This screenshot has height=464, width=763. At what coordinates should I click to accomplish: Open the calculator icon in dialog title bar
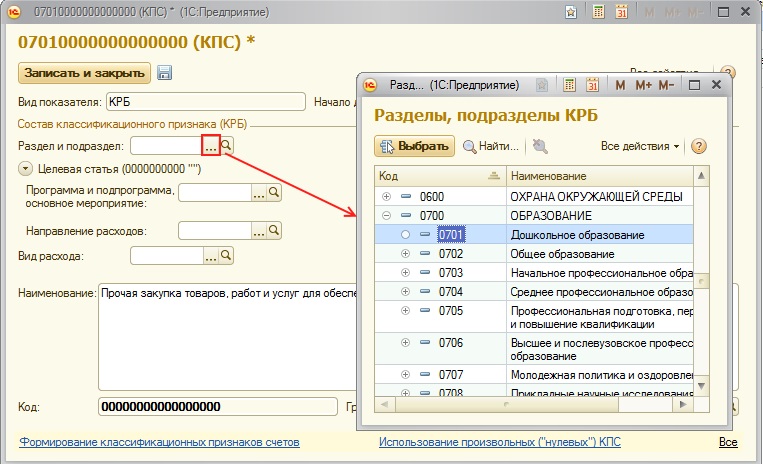click(569, 85)
